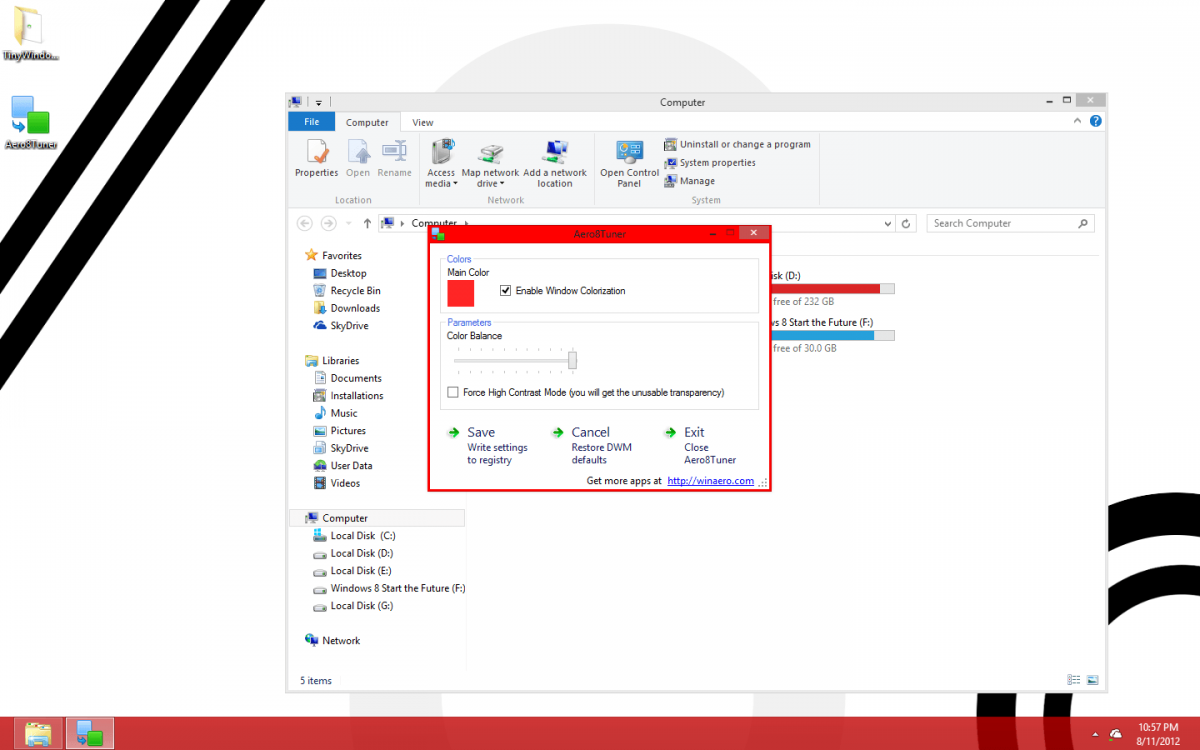Open the http://winaero.com link

[x=710, y=481]
